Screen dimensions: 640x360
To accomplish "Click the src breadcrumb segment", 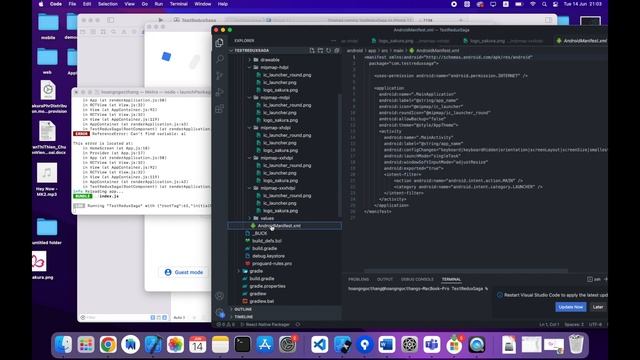I will coord(384,51).
